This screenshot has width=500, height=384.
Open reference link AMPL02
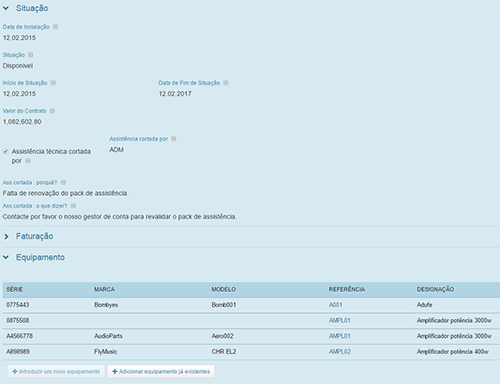340,352
